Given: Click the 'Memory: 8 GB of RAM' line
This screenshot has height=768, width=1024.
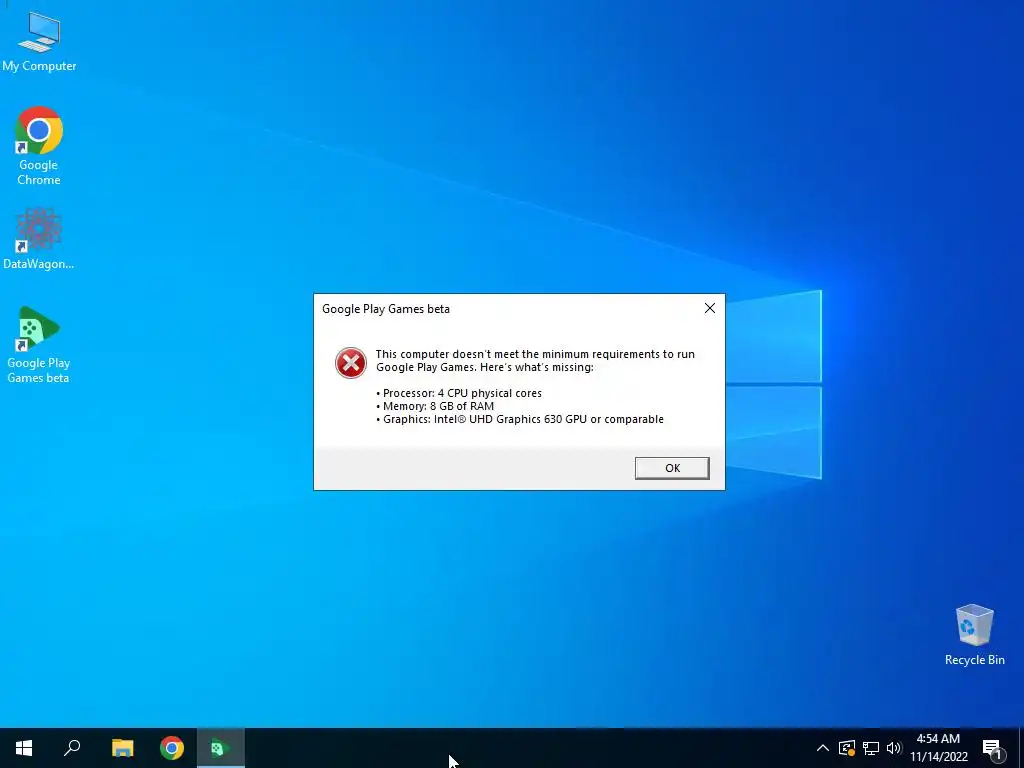Looking at the screenshot, I should [435, 406].
